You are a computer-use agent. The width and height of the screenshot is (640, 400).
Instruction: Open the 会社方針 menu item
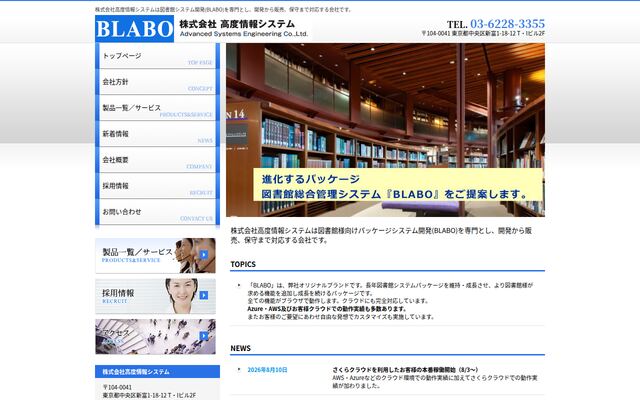tap(157, 82)
